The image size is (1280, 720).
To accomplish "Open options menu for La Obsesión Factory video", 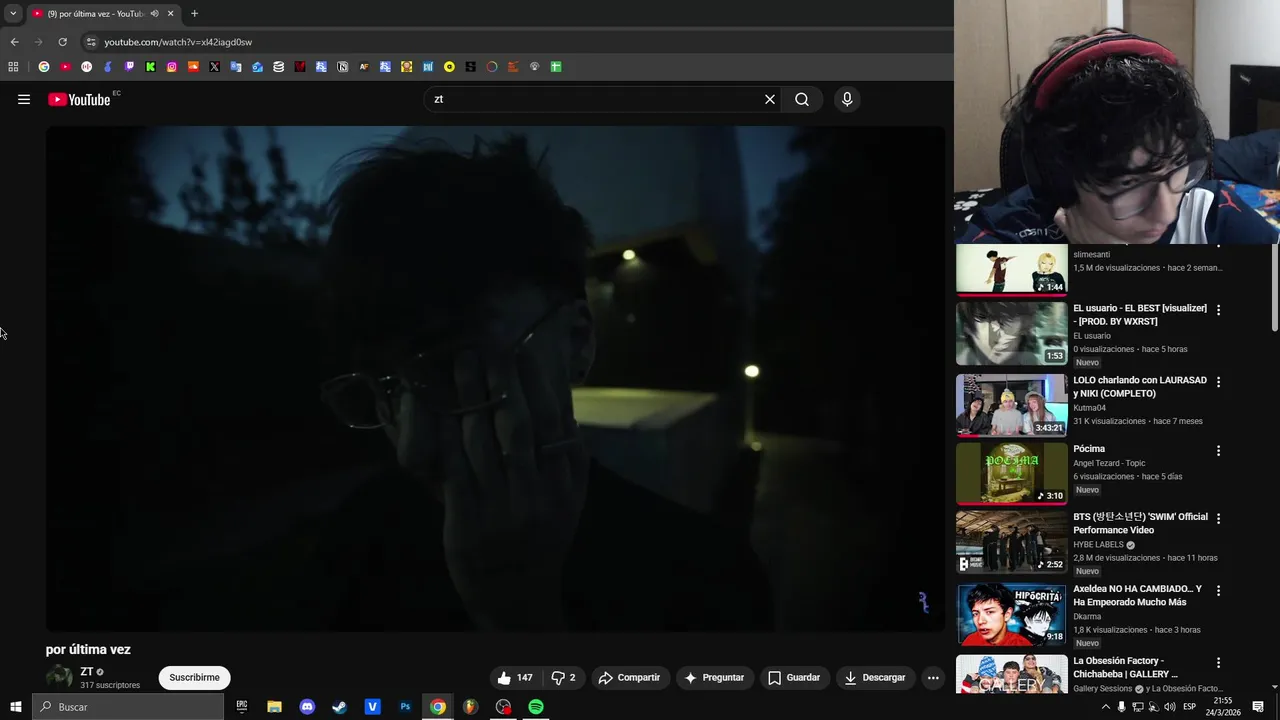I will point(1218,662).
